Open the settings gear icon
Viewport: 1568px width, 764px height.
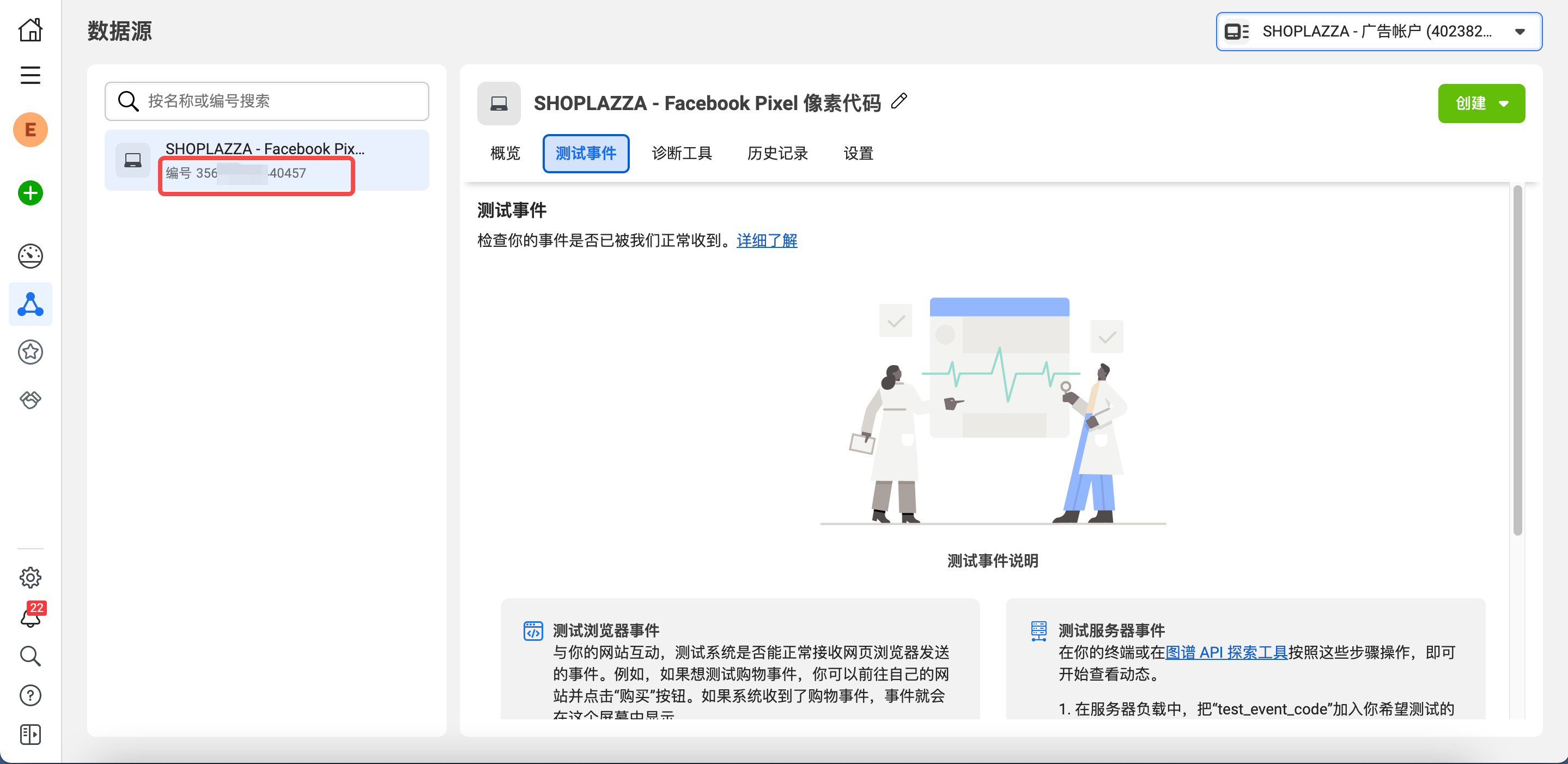[31, 578]
